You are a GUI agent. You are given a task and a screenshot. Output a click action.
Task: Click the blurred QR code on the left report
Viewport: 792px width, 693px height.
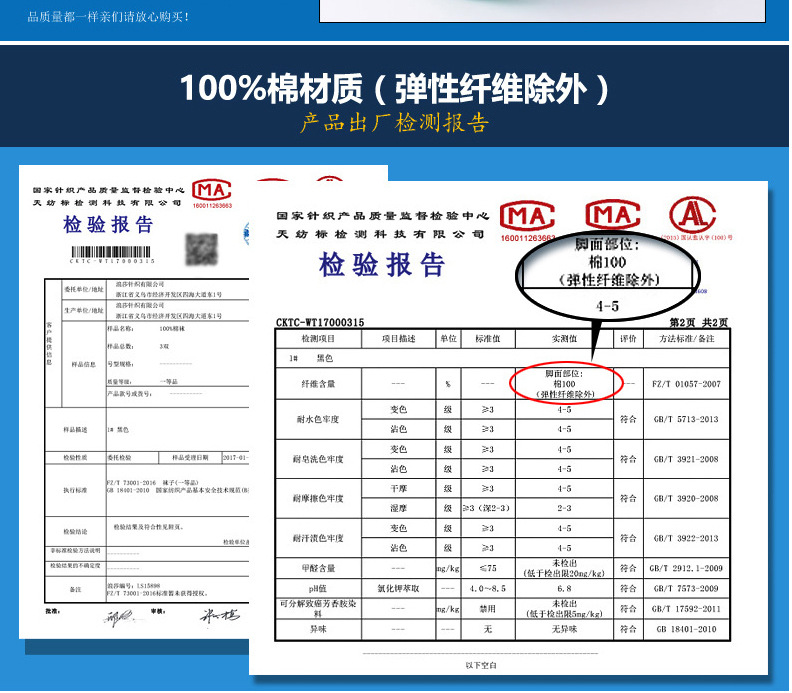tap(202, 249)
